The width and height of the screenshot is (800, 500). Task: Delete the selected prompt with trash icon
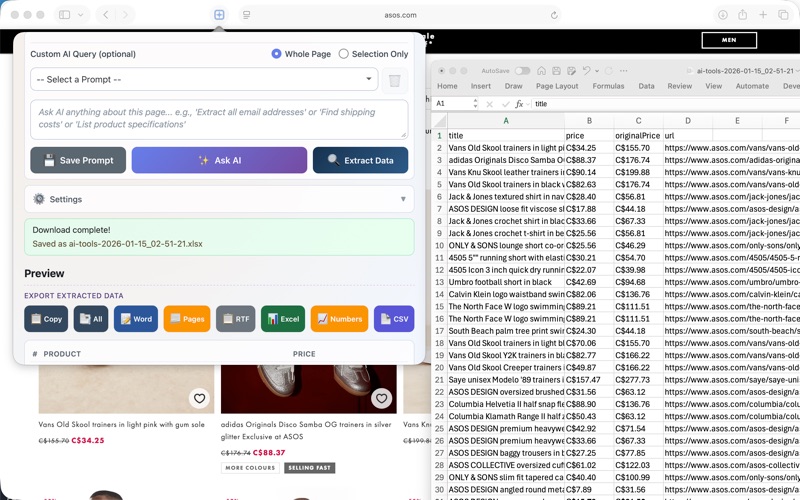[394, 80]
